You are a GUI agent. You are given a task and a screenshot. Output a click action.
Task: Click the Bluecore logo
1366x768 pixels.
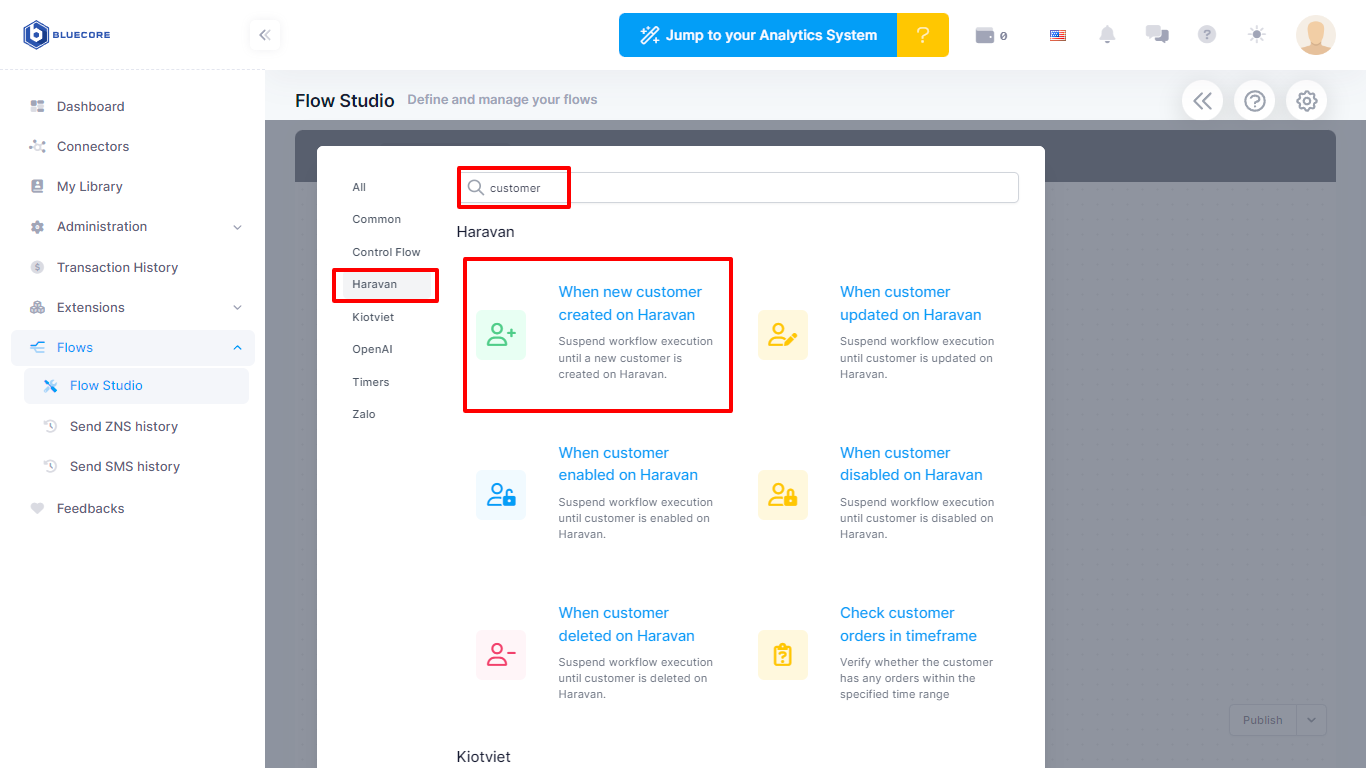[67, 35]
